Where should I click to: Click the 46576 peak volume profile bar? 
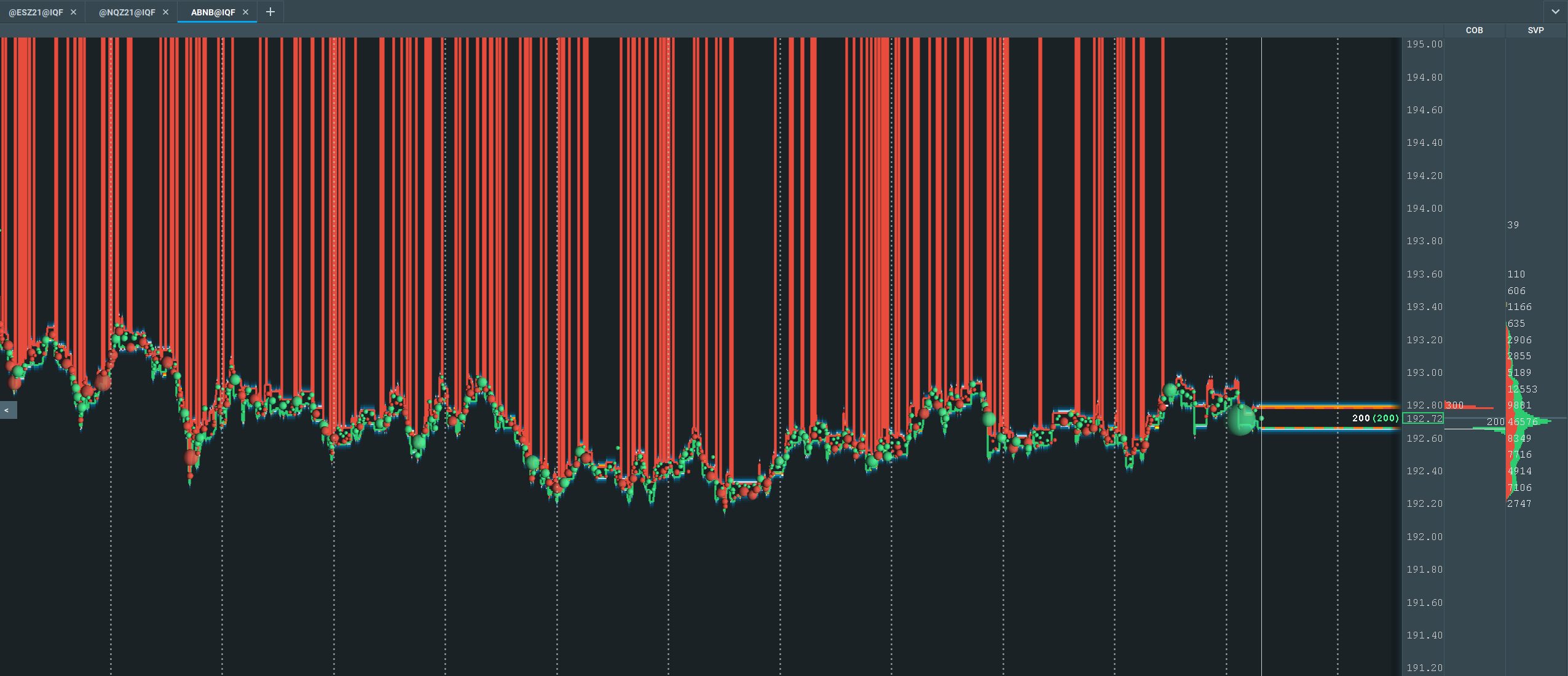(1527, 422)
